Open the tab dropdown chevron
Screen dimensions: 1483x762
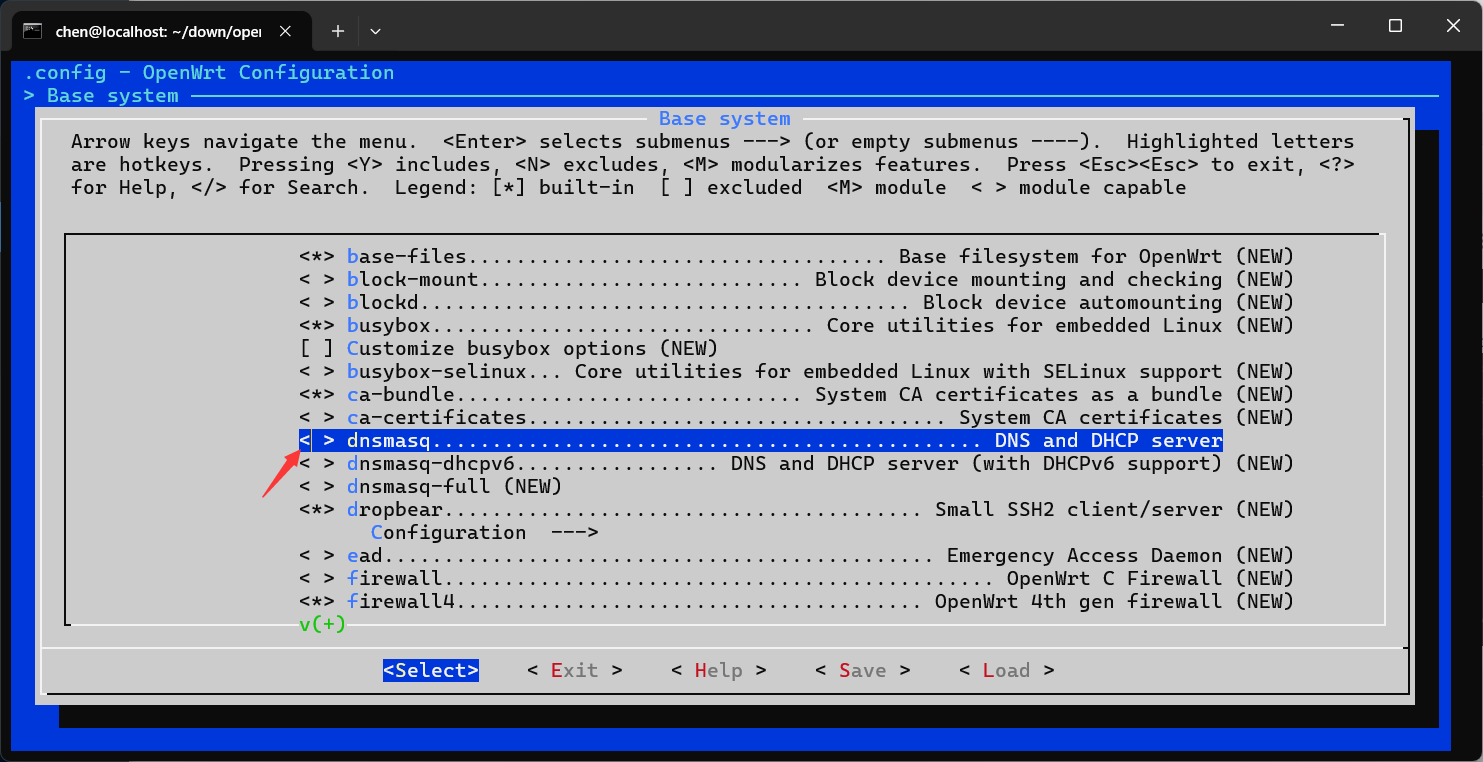click(x=375, y=31)
